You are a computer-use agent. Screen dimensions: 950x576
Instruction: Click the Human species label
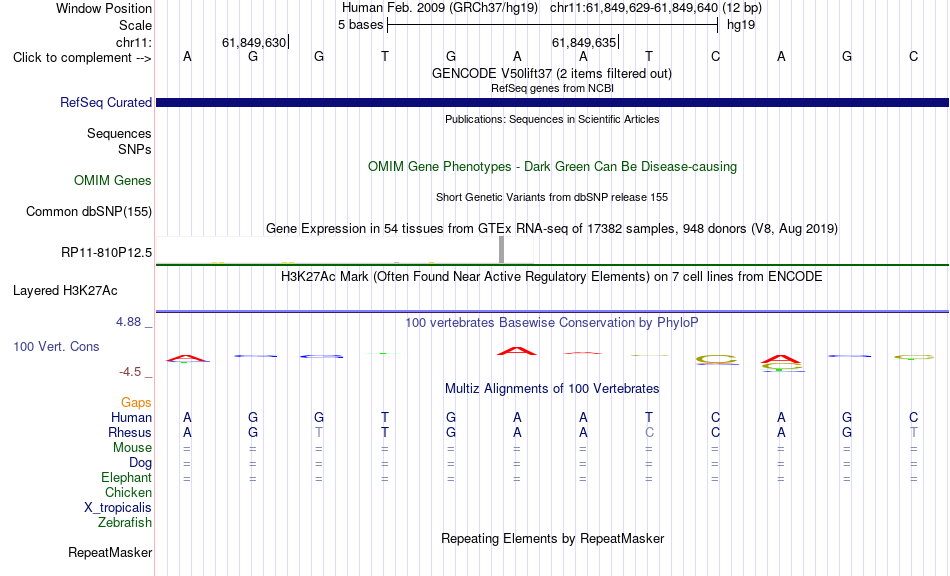click(131, 417)
